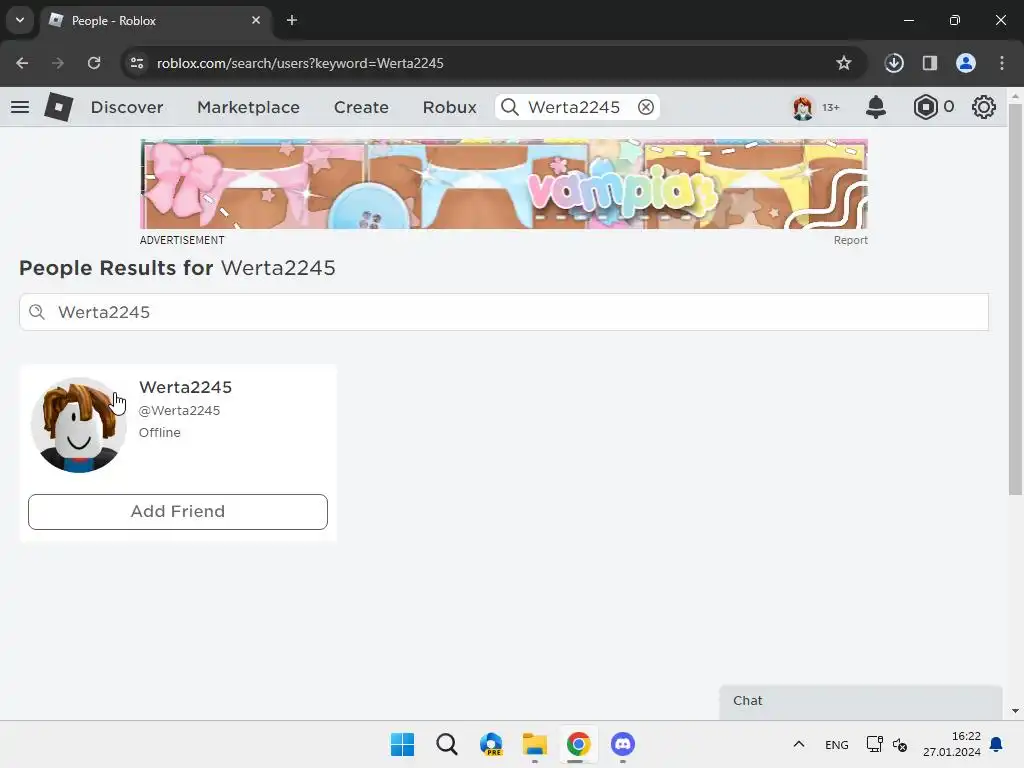This screenshot has width=1024, height=768.
Task: Bookmark this page with the star
Action: tap(844, 63)
